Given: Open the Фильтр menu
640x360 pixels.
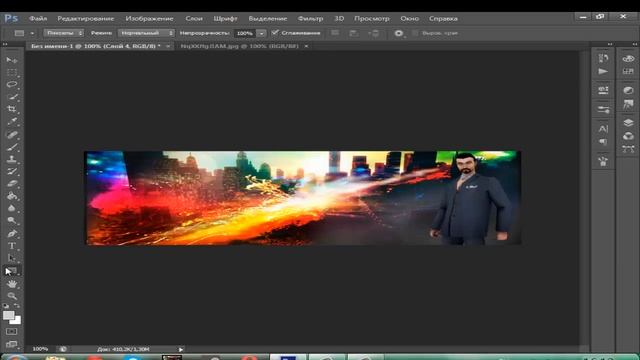Looking at the screenshot, I should [x=310, y=19].
